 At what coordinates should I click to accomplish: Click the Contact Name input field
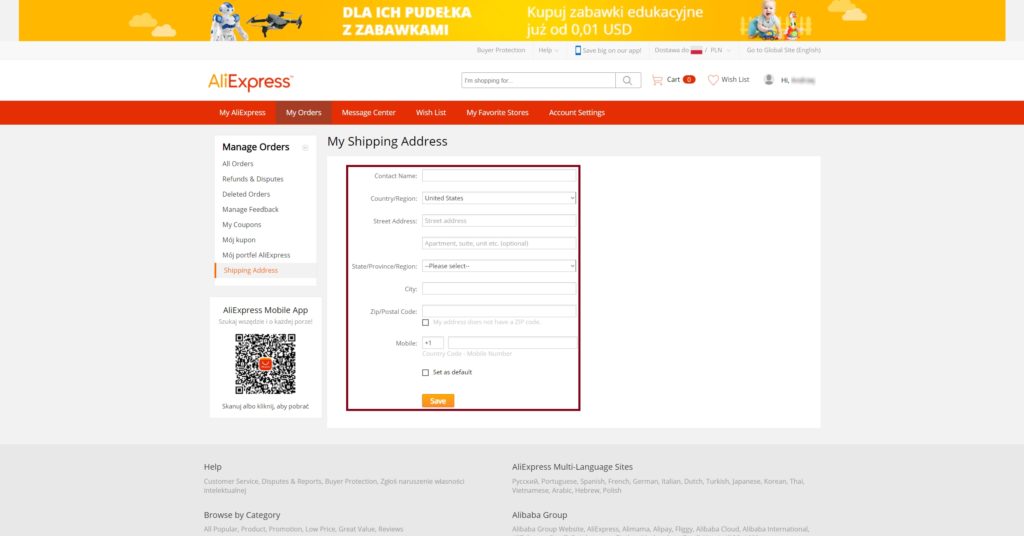pos(499,175)
